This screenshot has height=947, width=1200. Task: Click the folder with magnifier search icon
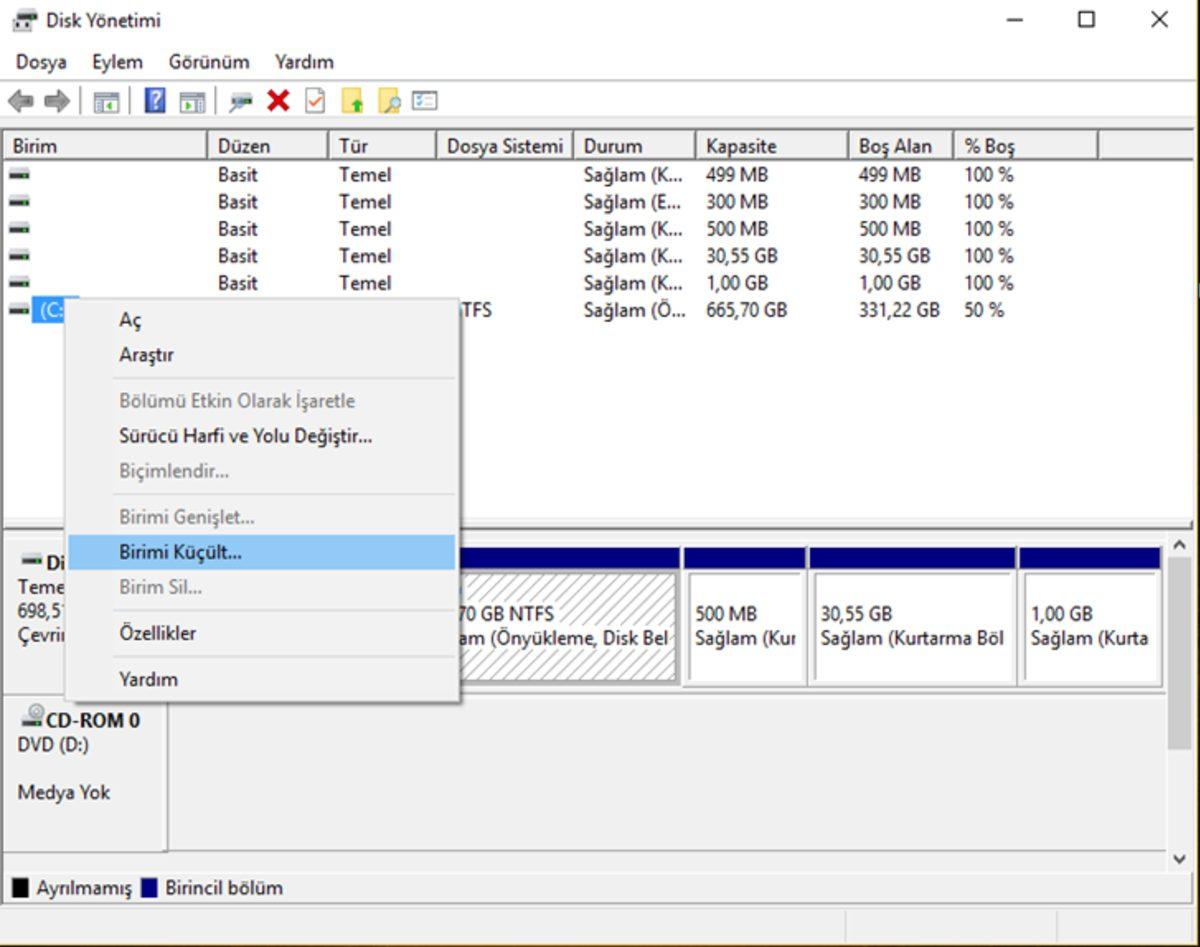(388, 101)
